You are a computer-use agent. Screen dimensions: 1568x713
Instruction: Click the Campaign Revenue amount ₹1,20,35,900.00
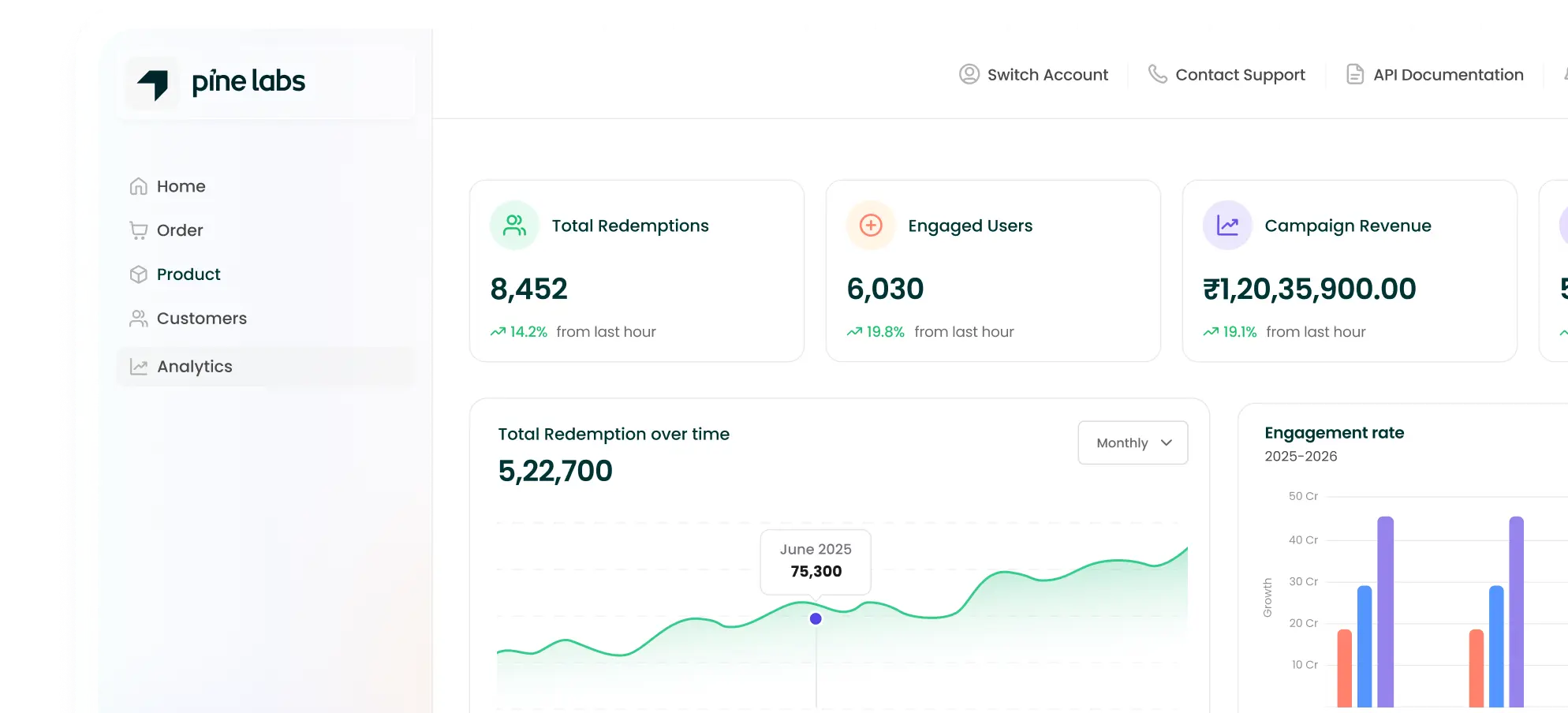tap(1309, 289)
